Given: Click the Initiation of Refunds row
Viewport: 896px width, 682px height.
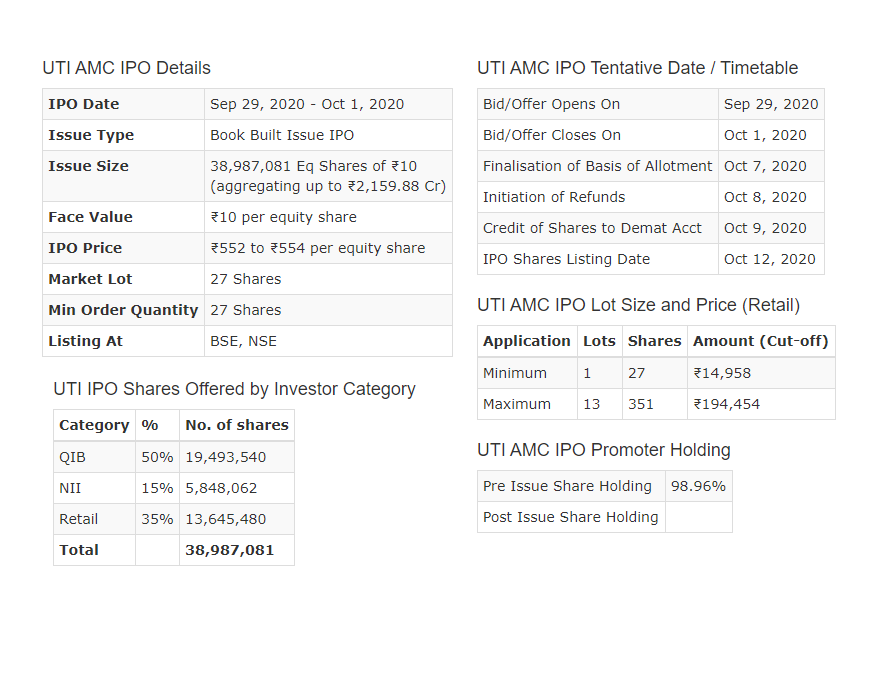Looking at the screenshot, I should (x=554, y=197).
